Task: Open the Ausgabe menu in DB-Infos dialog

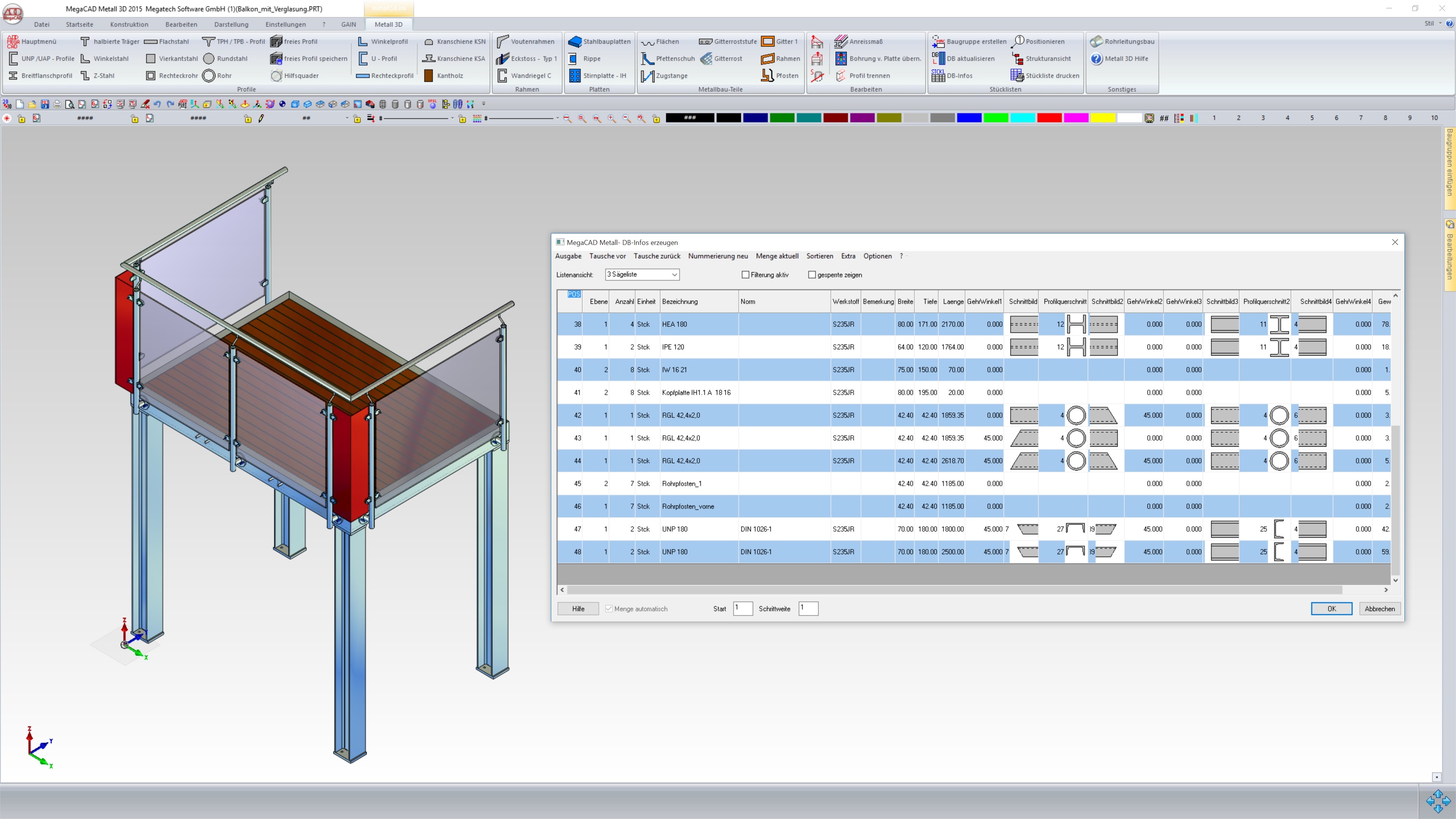Action: 568,256
